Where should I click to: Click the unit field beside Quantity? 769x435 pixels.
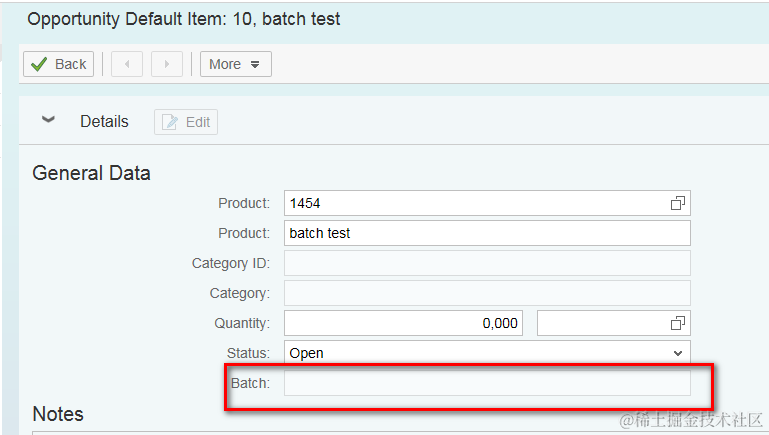click(600, 323)
